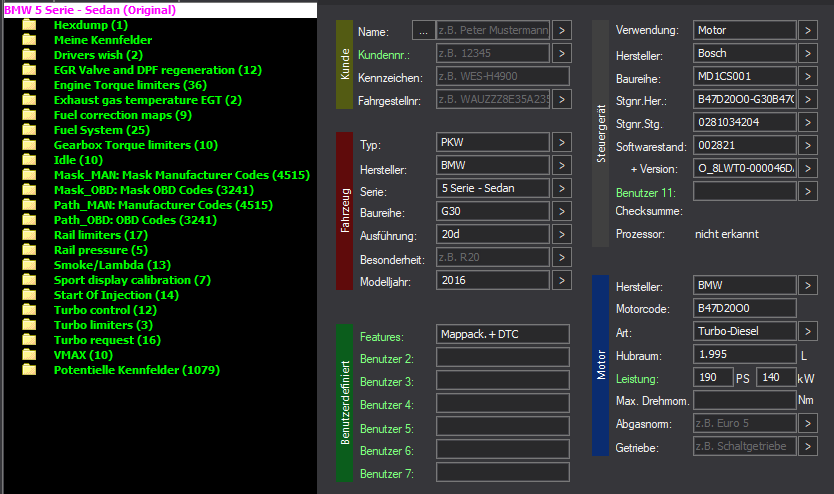The image size is (834, 494).
Task: Expand the Typ PKW selection arrow
Action: coord(562,144)
